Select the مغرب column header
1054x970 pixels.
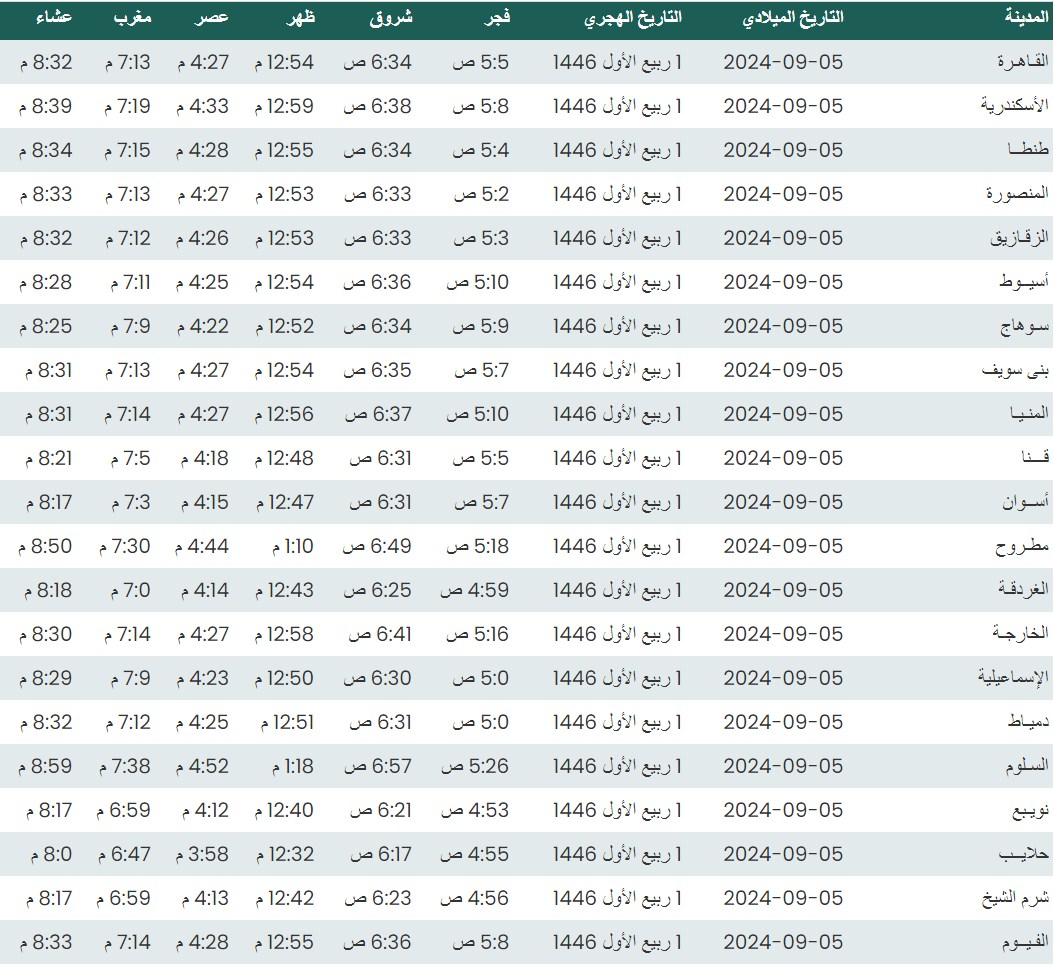point(129,18)
